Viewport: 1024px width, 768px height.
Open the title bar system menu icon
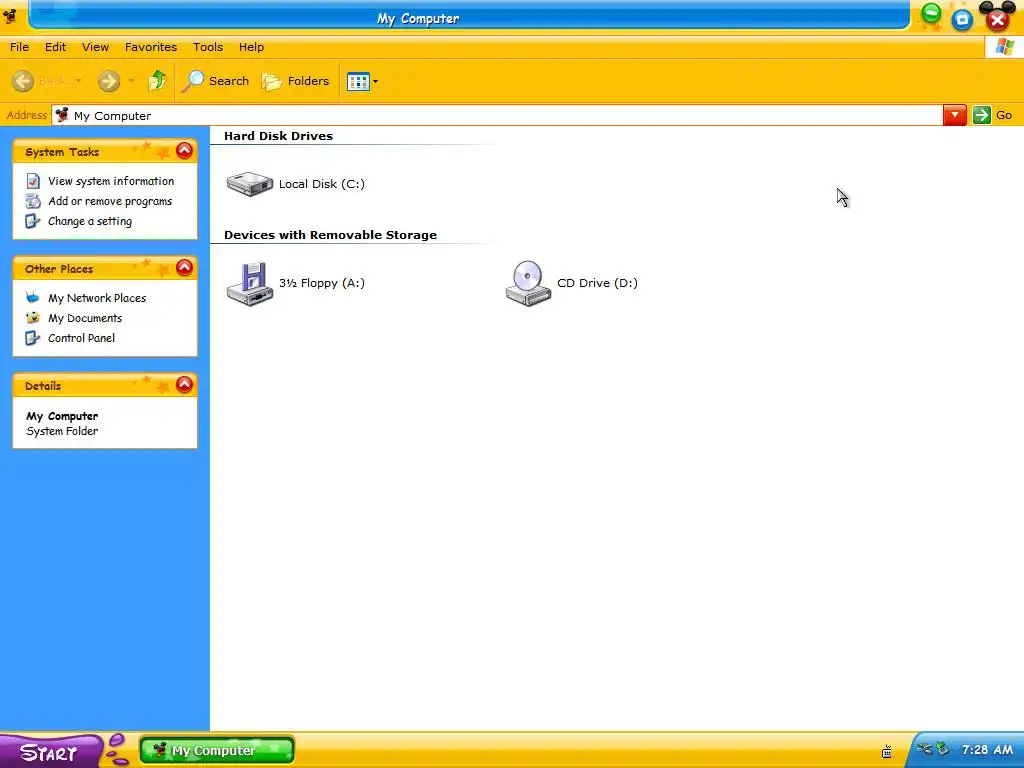10,16
